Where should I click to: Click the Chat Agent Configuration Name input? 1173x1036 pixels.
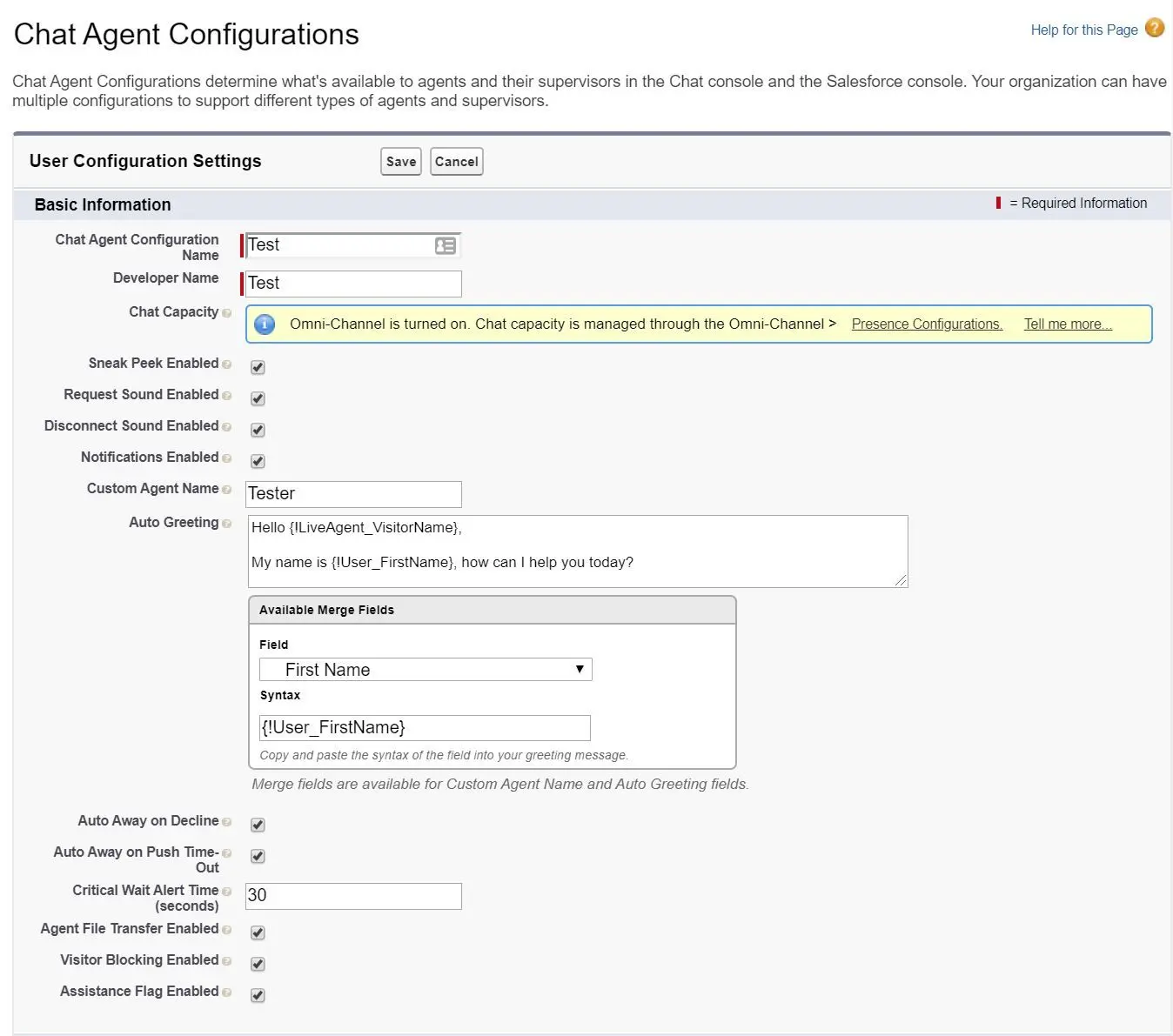click(x=352, y=246)
